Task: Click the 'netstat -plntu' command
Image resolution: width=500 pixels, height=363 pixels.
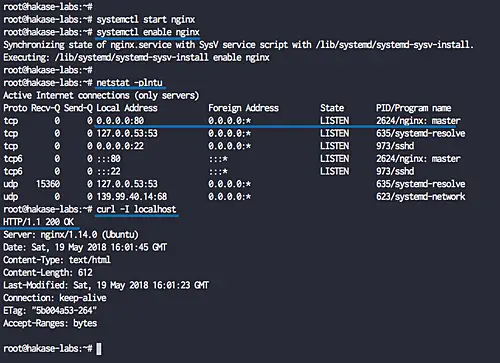Action: pyautogui.click(x=130, y=83)
